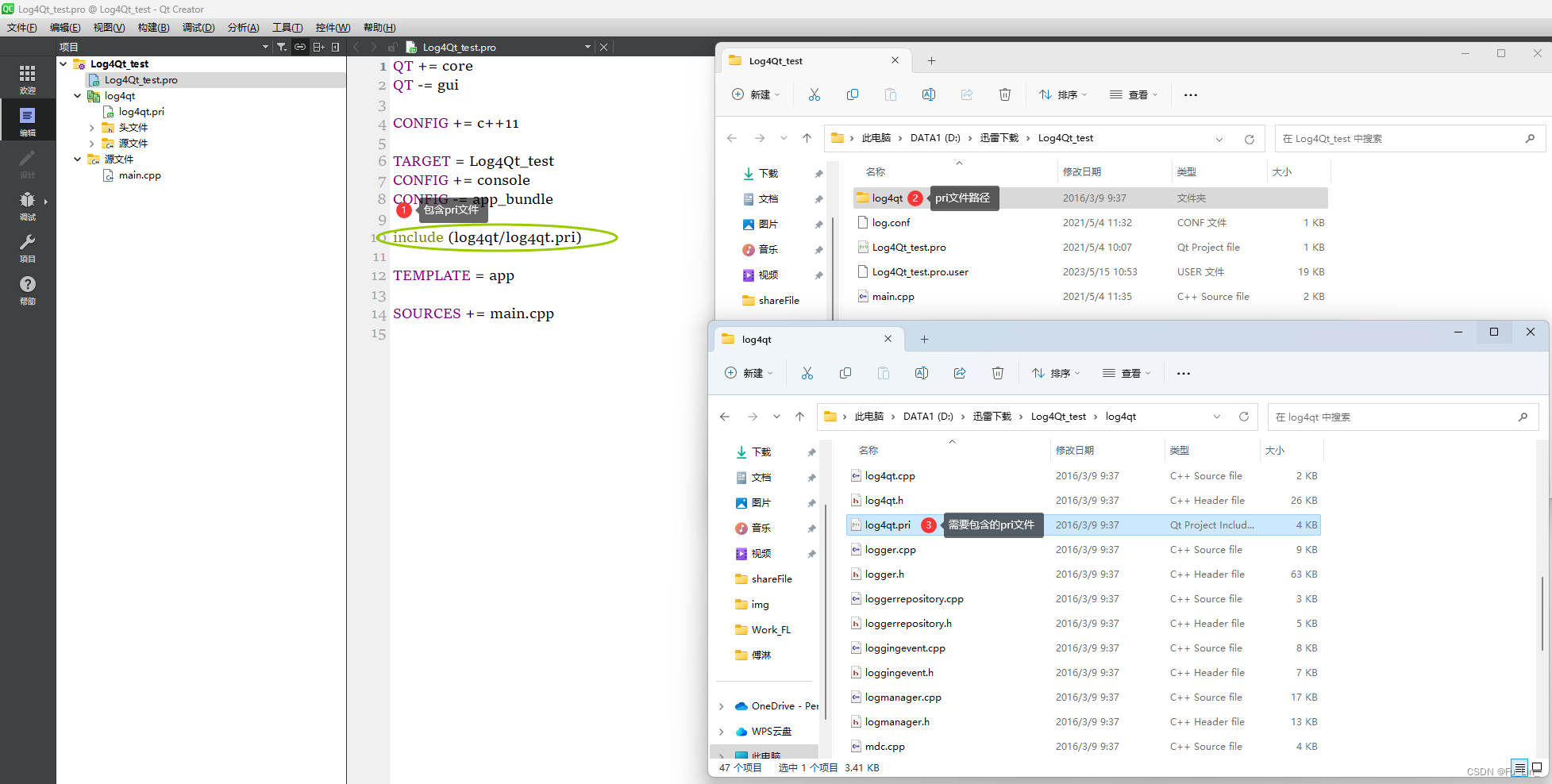Expand the 头文件 headers folder in tree
1552x784 pixels.
92,127
